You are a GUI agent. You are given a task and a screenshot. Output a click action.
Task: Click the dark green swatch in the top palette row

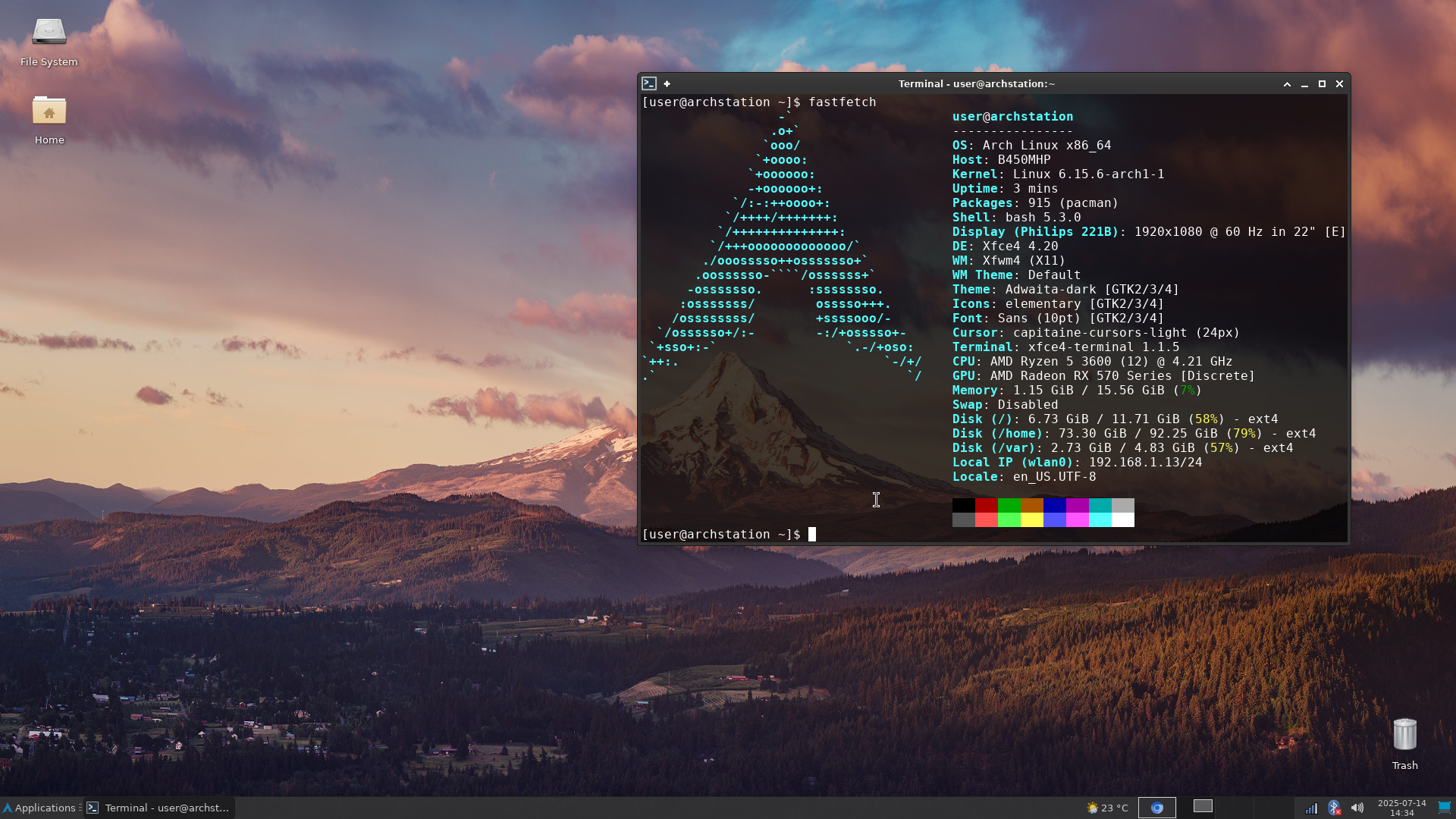pos(1009,506)
